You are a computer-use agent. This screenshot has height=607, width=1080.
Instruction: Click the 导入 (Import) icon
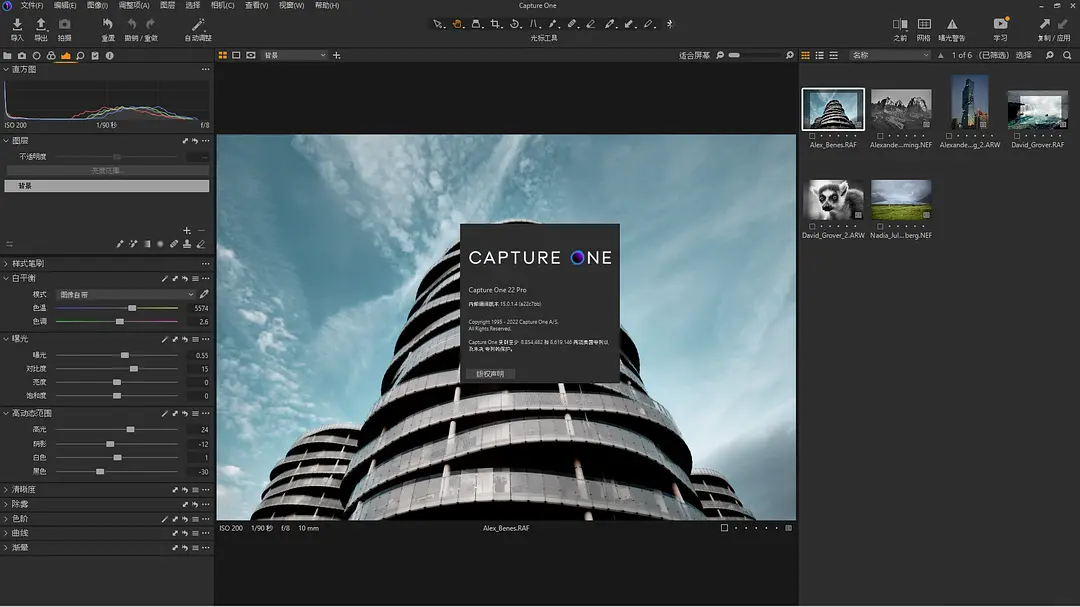tap(17, 24)
